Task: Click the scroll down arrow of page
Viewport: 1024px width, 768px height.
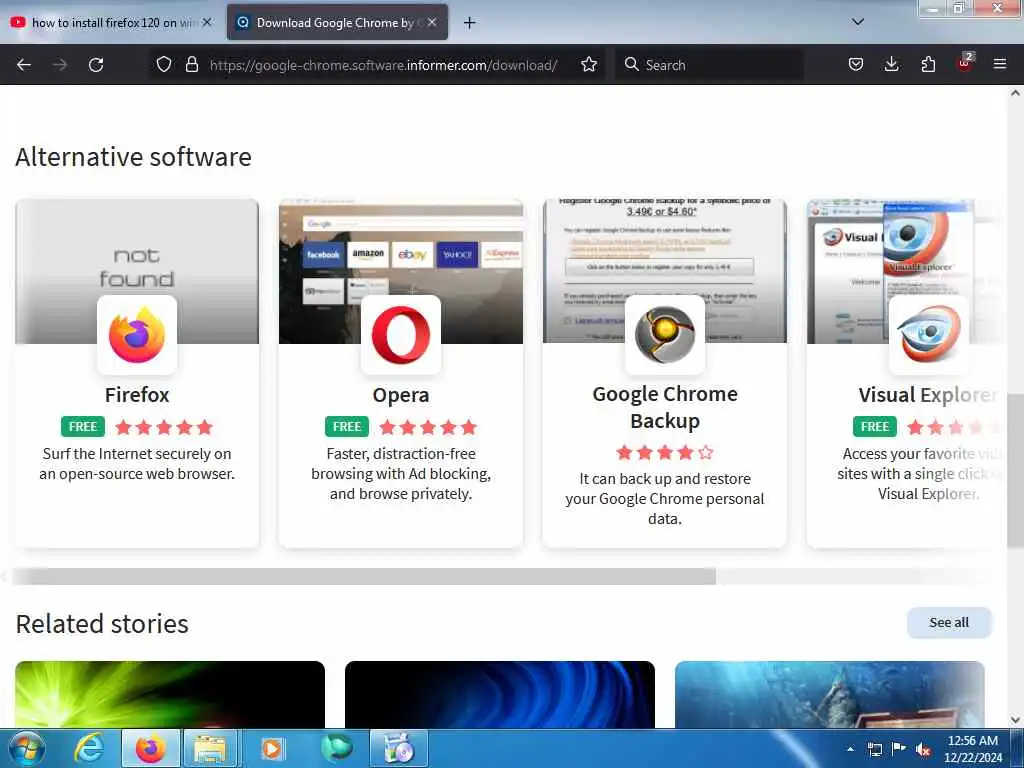Action: [1015, 720]
